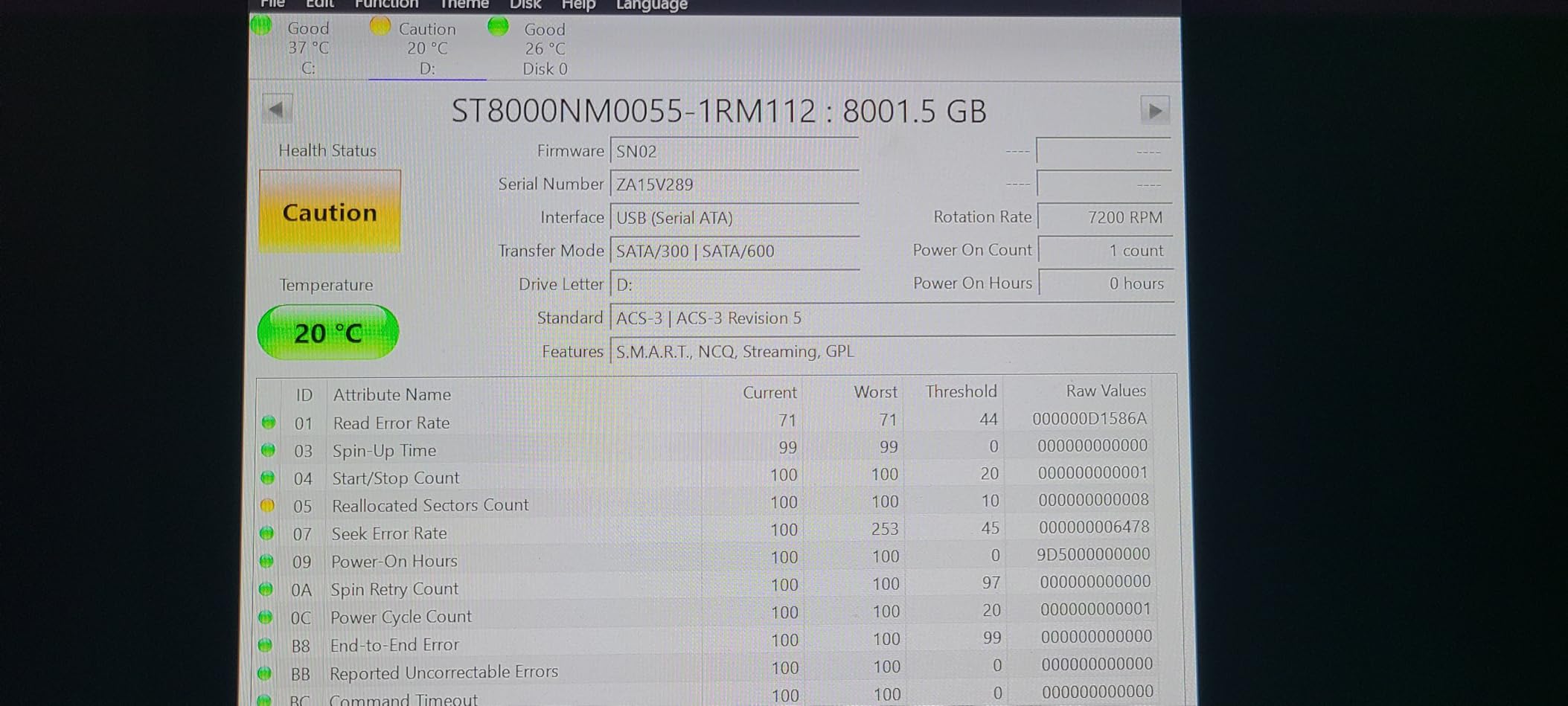Click the 20 °C temperature button
Image resolution: width=1568 pixels, height=706 pixels.
click(x=328, y=333)
